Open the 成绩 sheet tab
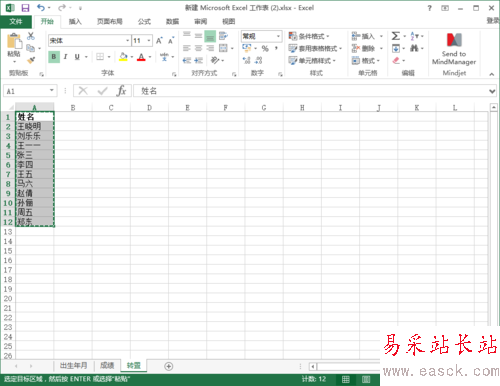This screenshot has width=500, height=386. click(107, 366)
